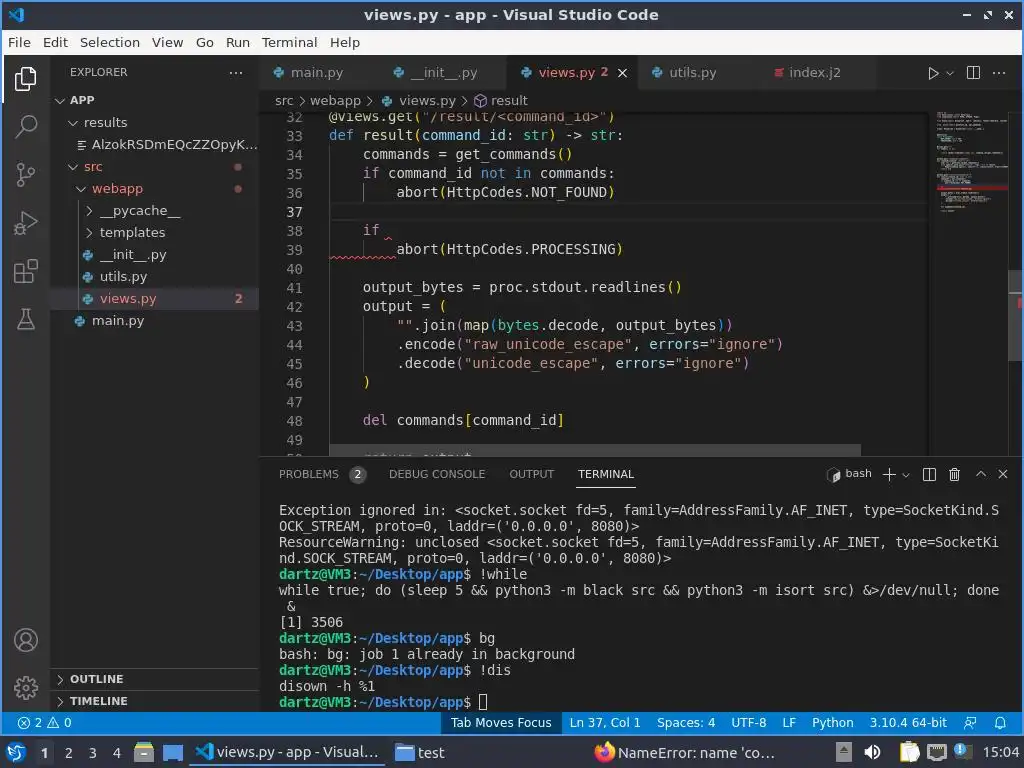The height and width of the screenshot is (768, 1024).
Task: Open the File menu
Action: 19,42
